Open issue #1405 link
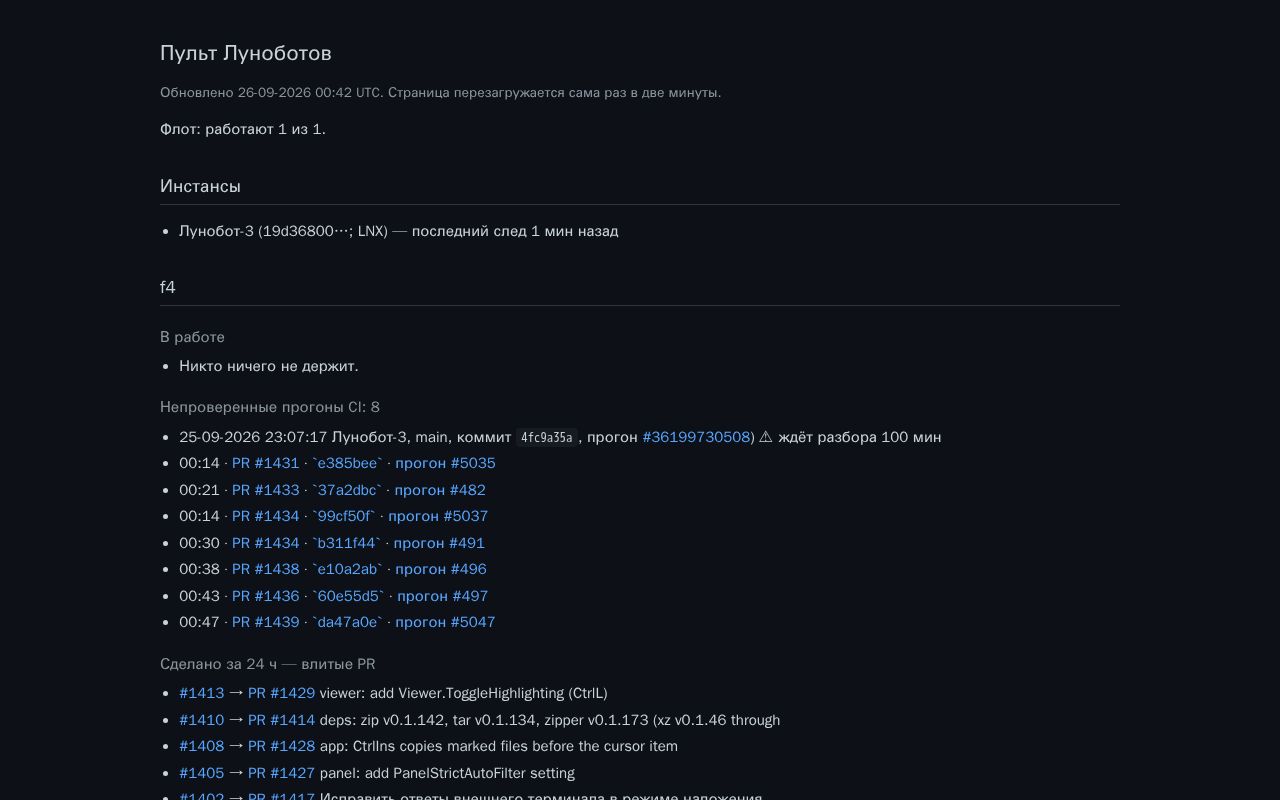 tap(201, 773)
